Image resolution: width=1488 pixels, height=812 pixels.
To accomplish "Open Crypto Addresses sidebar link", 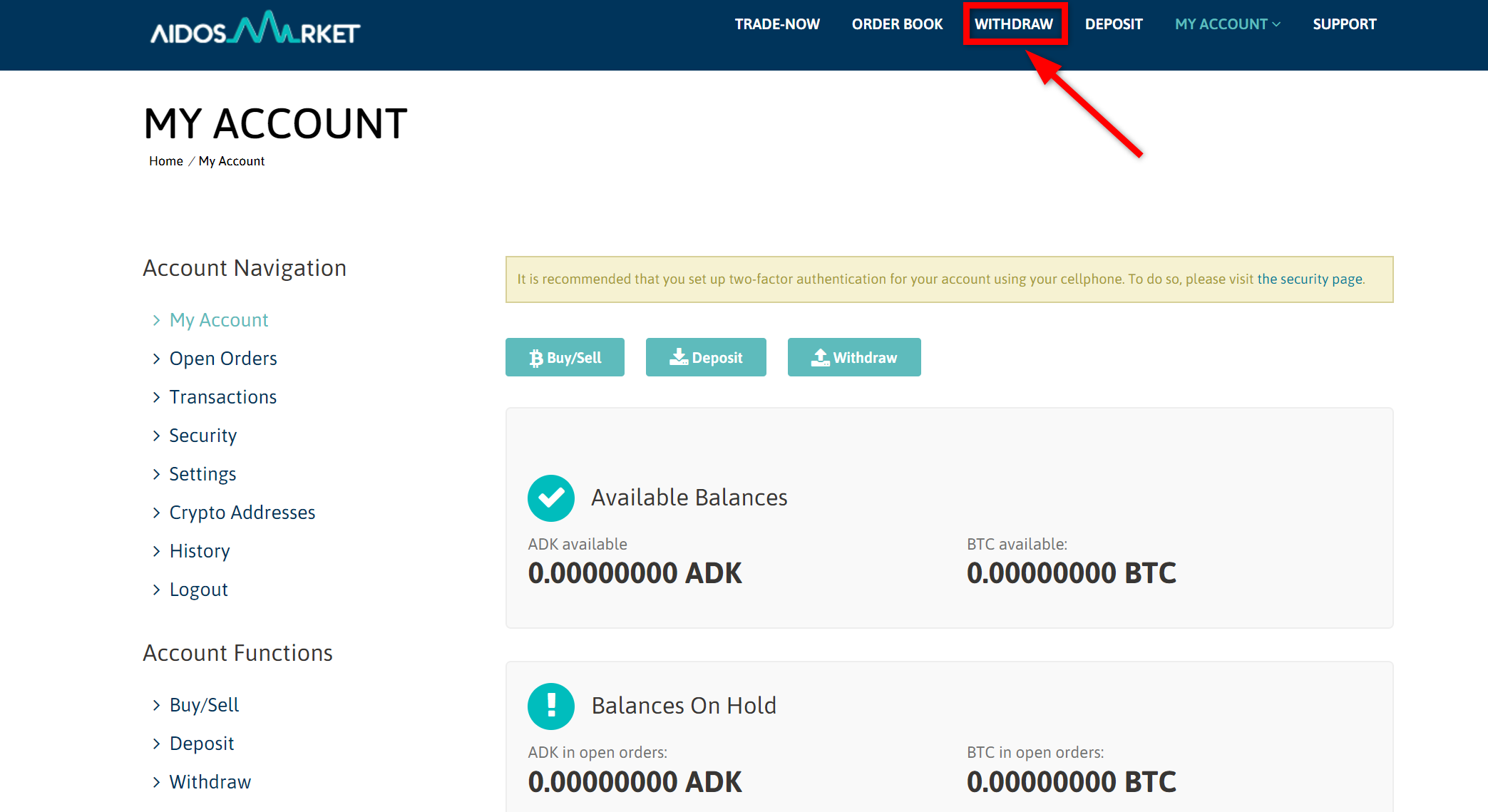I will 242,513.
